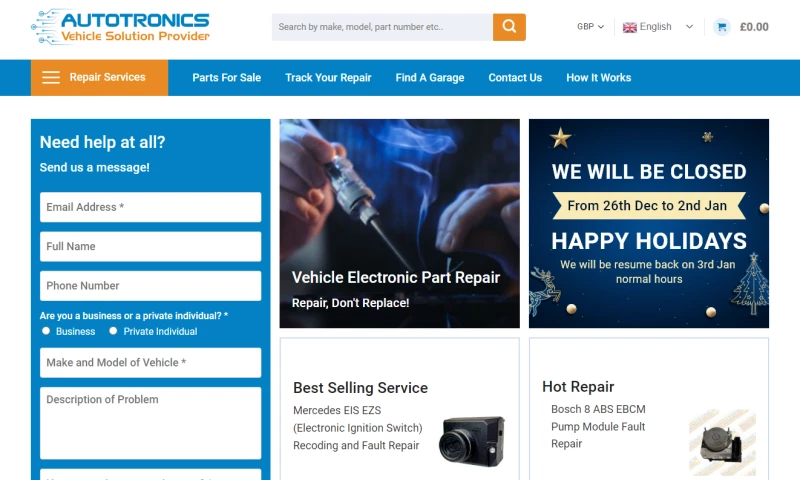800x480 pixels.
Task: Open the GBP currency dropdown
Action: coord(590,27)
